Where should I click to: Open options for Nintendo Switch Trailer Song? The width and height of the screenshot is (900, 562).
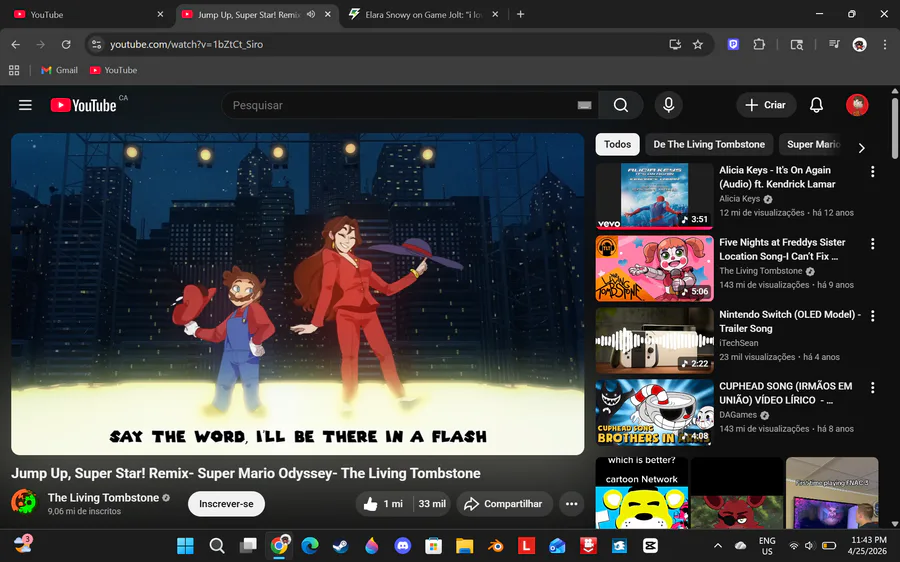[x=872, y=315]
